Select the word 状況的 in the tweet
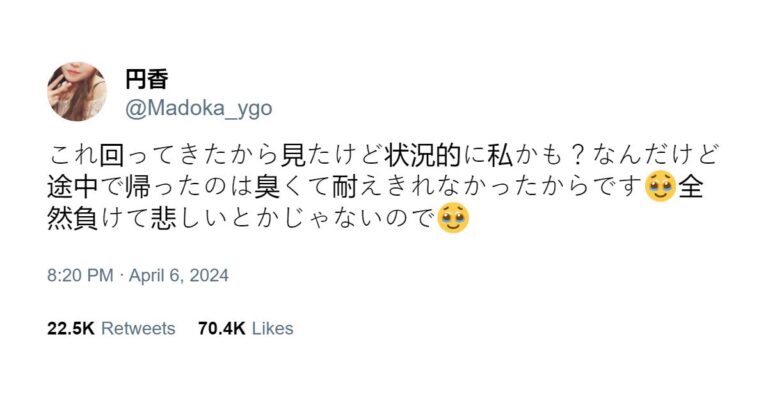This screenshot has height=401, width=768. (423, 155)
